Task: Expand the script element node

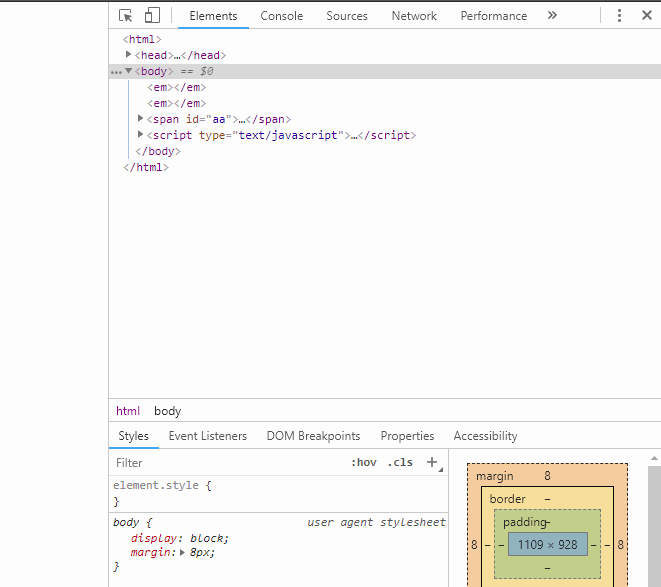Action: point(140,135)
